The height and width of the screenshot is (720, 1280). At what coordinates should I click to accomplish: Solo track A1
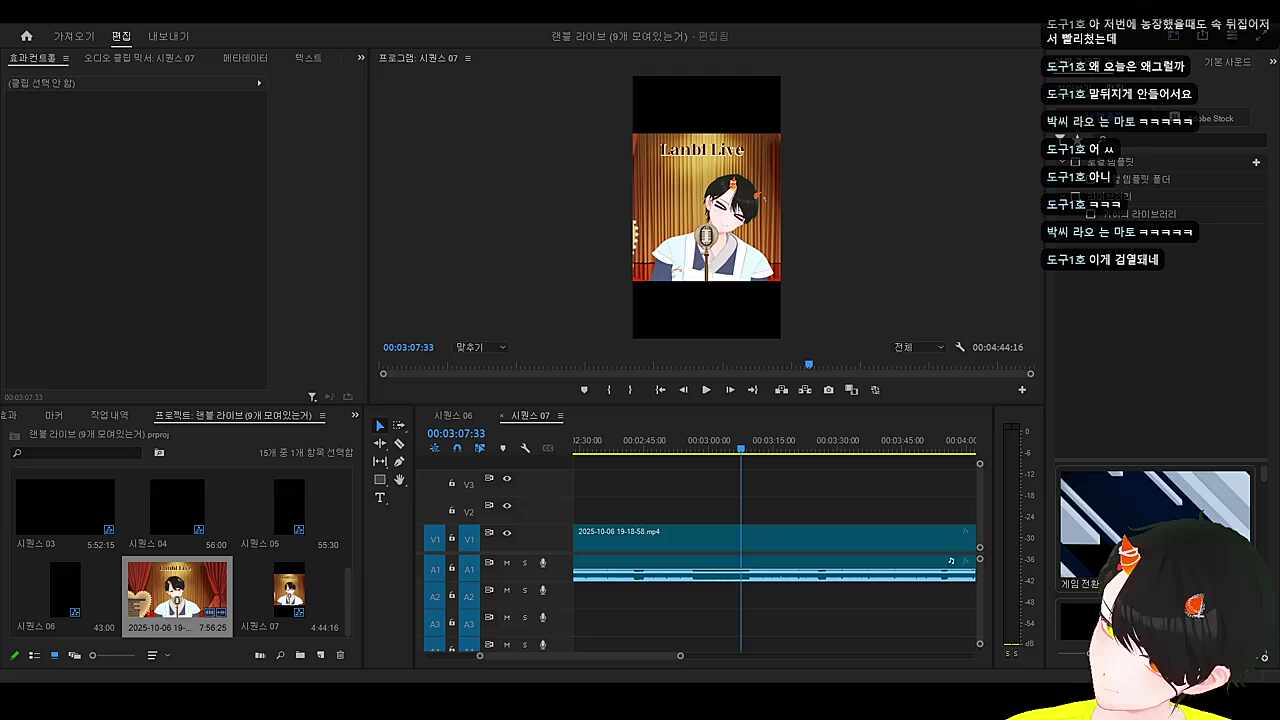click(x=524, y=563)
